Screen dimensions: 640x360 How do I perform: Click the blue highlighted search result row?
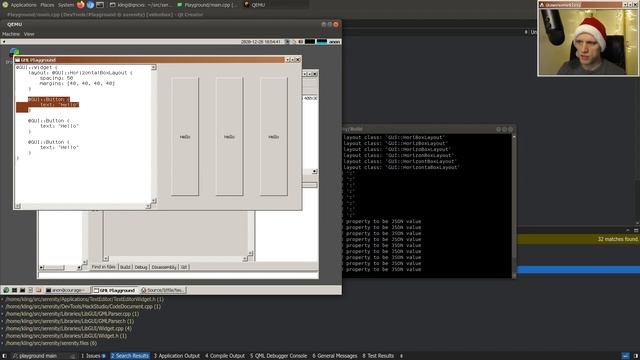(578, 269)
